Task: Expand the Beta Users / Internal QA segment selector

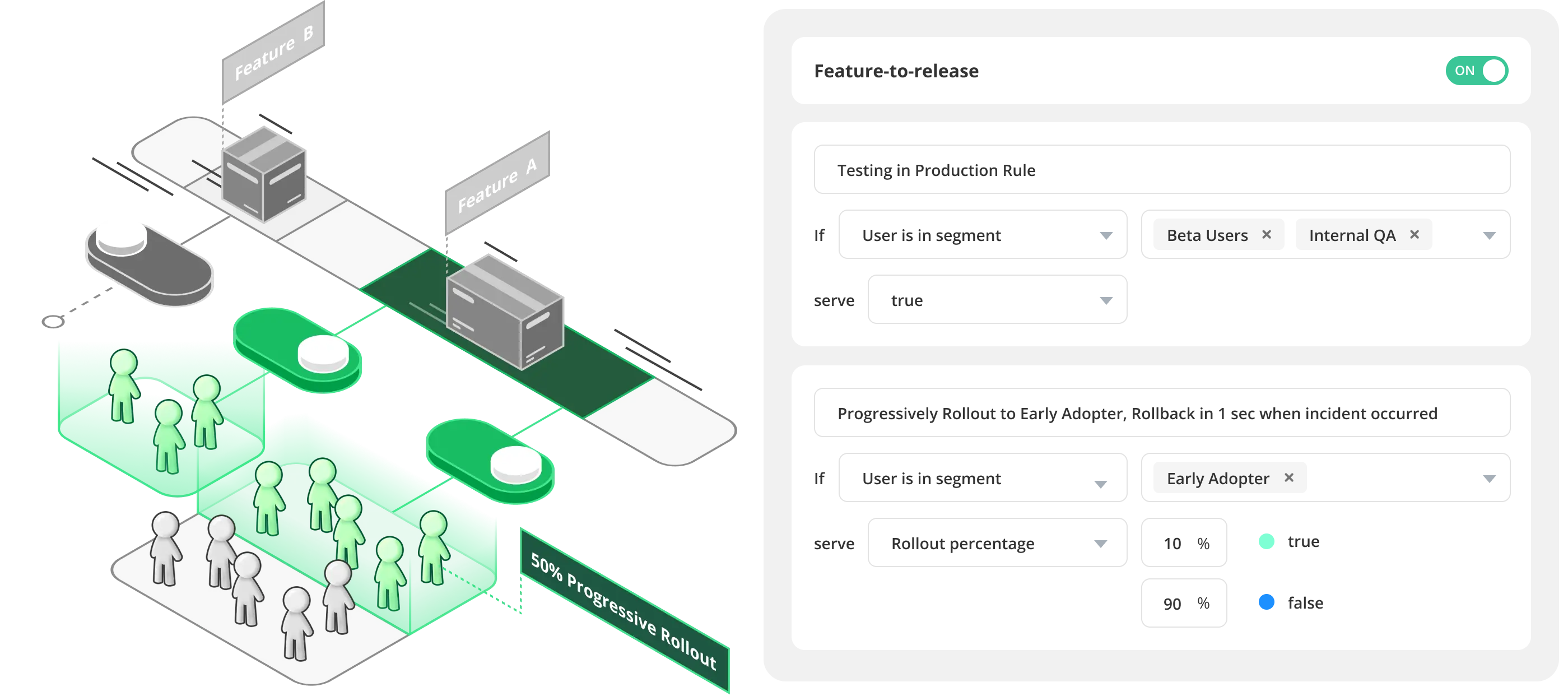Action: click(1489, 236)
